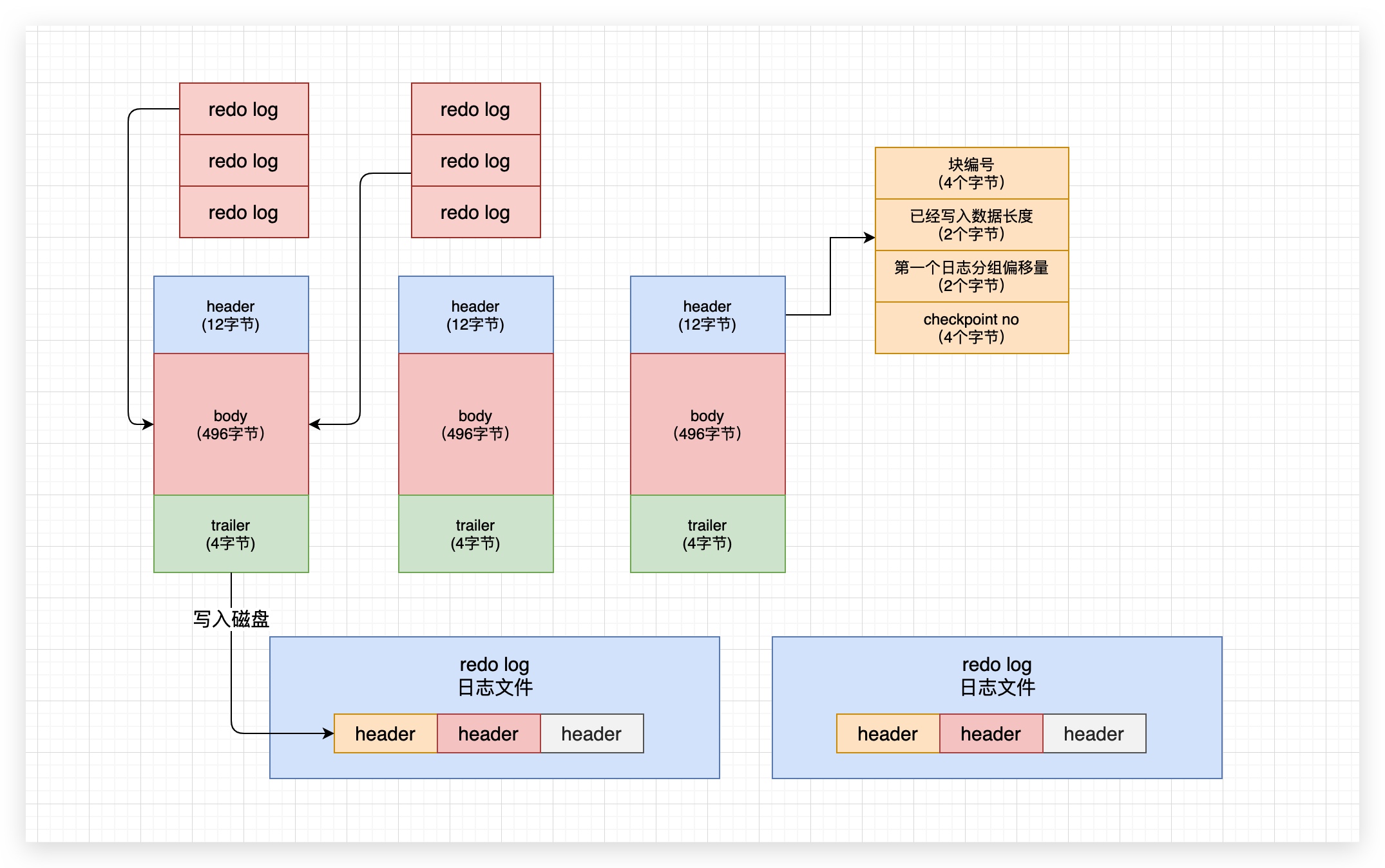Screen dimensions: 1385x868
Task: Click the first block's body (496字节) section
Action: pyautogui.click(x=231, y=424)
